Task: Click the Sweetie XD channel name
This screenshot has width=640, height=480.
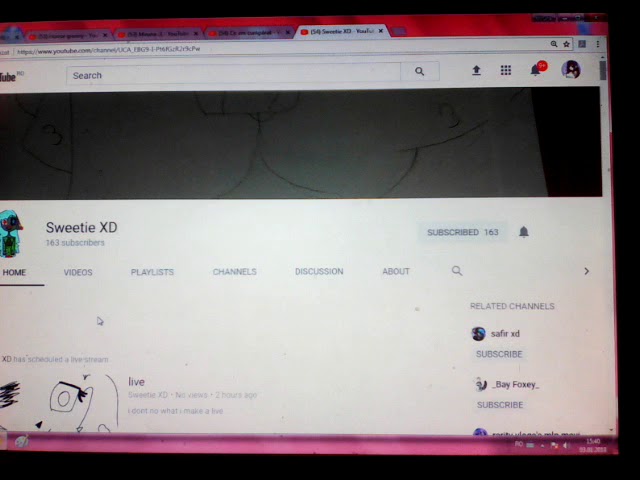Action: [82, 227]
